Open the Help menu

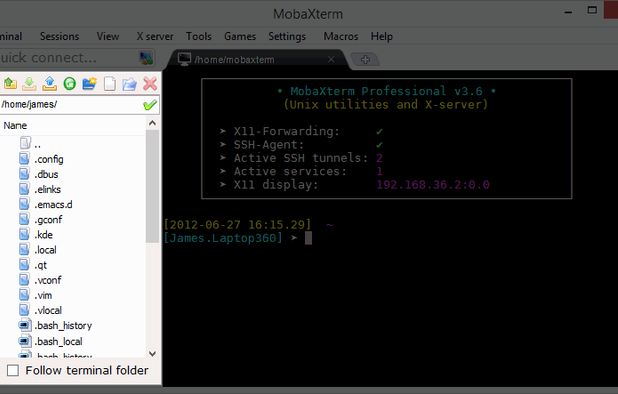click(x=382, y=36)
